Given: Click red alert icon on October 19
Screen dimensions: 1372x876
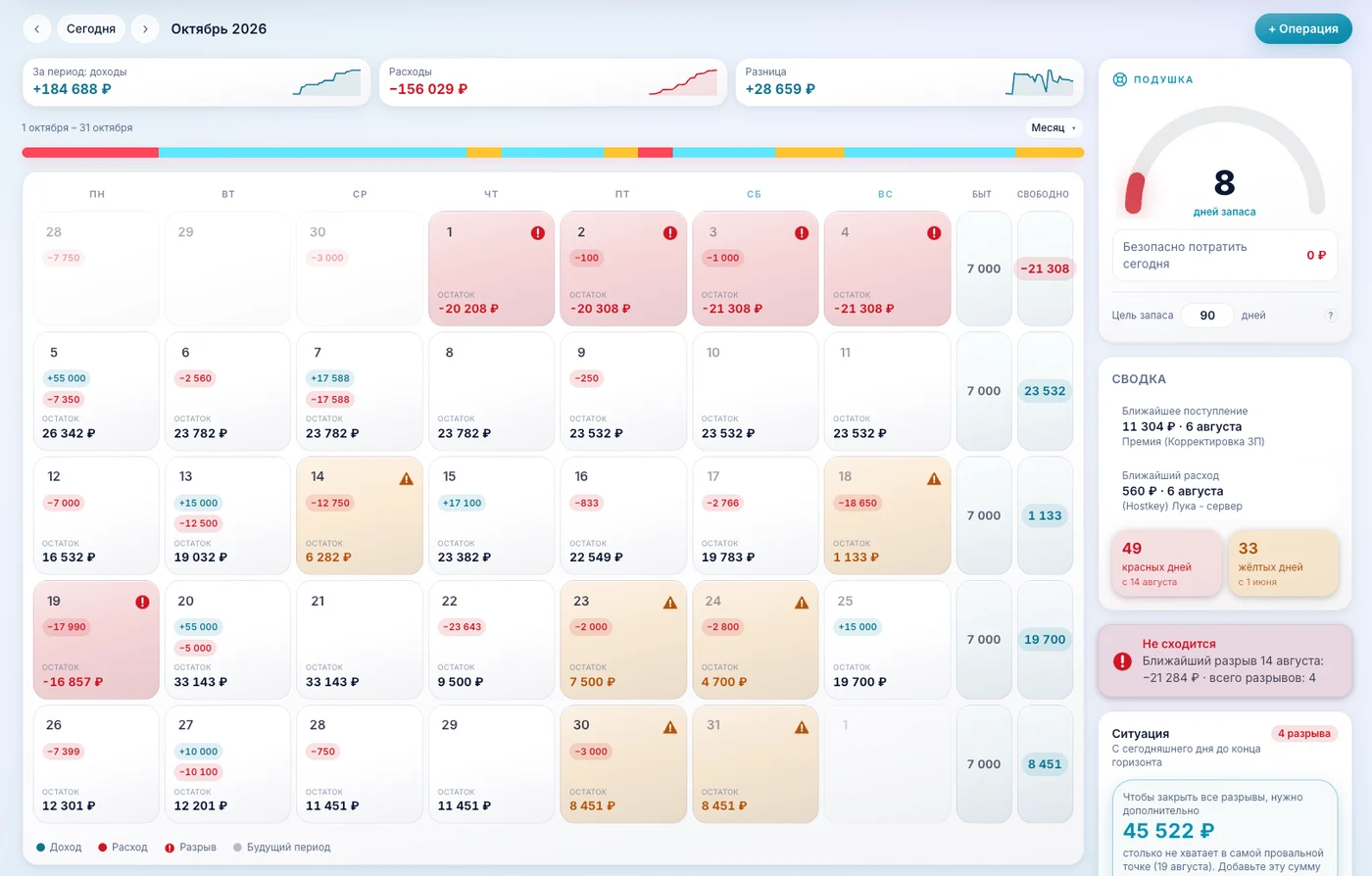Looking at the screenshot, I should coord(142,602).
